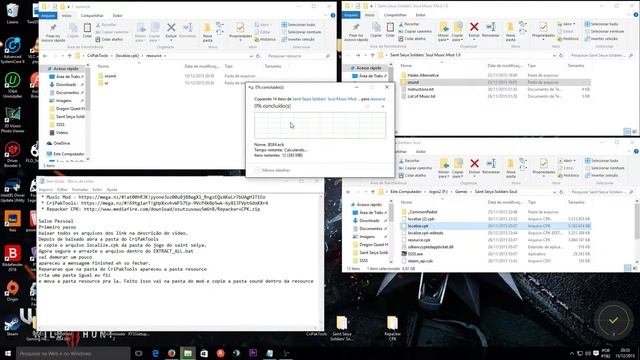Click Inverter seleção in Music Mod window
This screenshot has height=360, width=640.
601,39
